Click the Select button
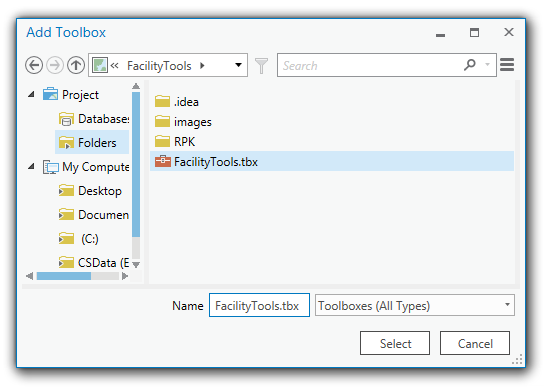 pyautogui.click(x=395, y=343)
